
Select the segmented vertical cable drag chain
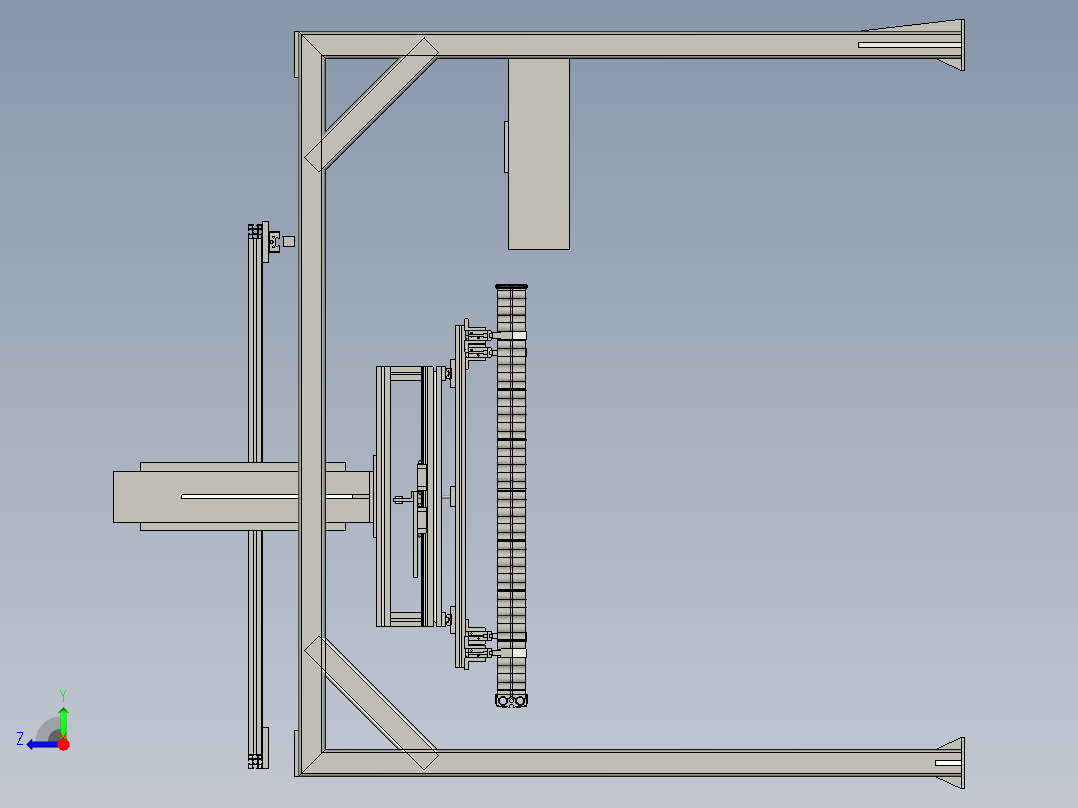pyautogui.click(x=512, y=495)
